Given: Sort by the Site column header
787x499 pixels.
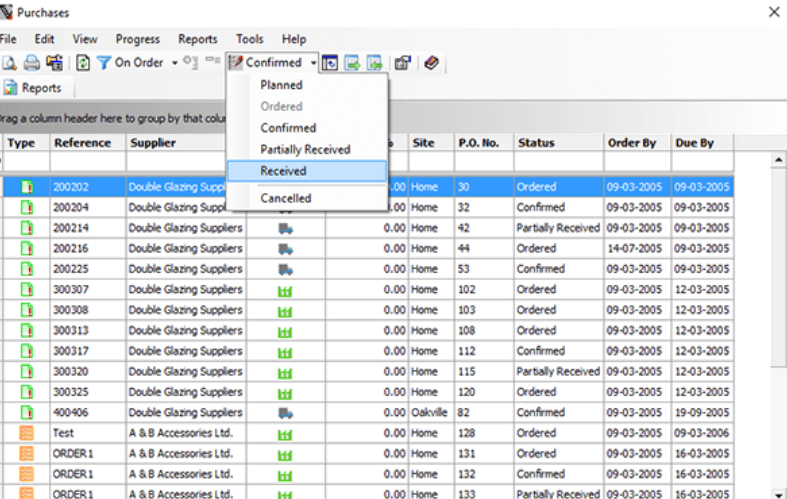Looking at the screenshot, I should tap(431, 143).
